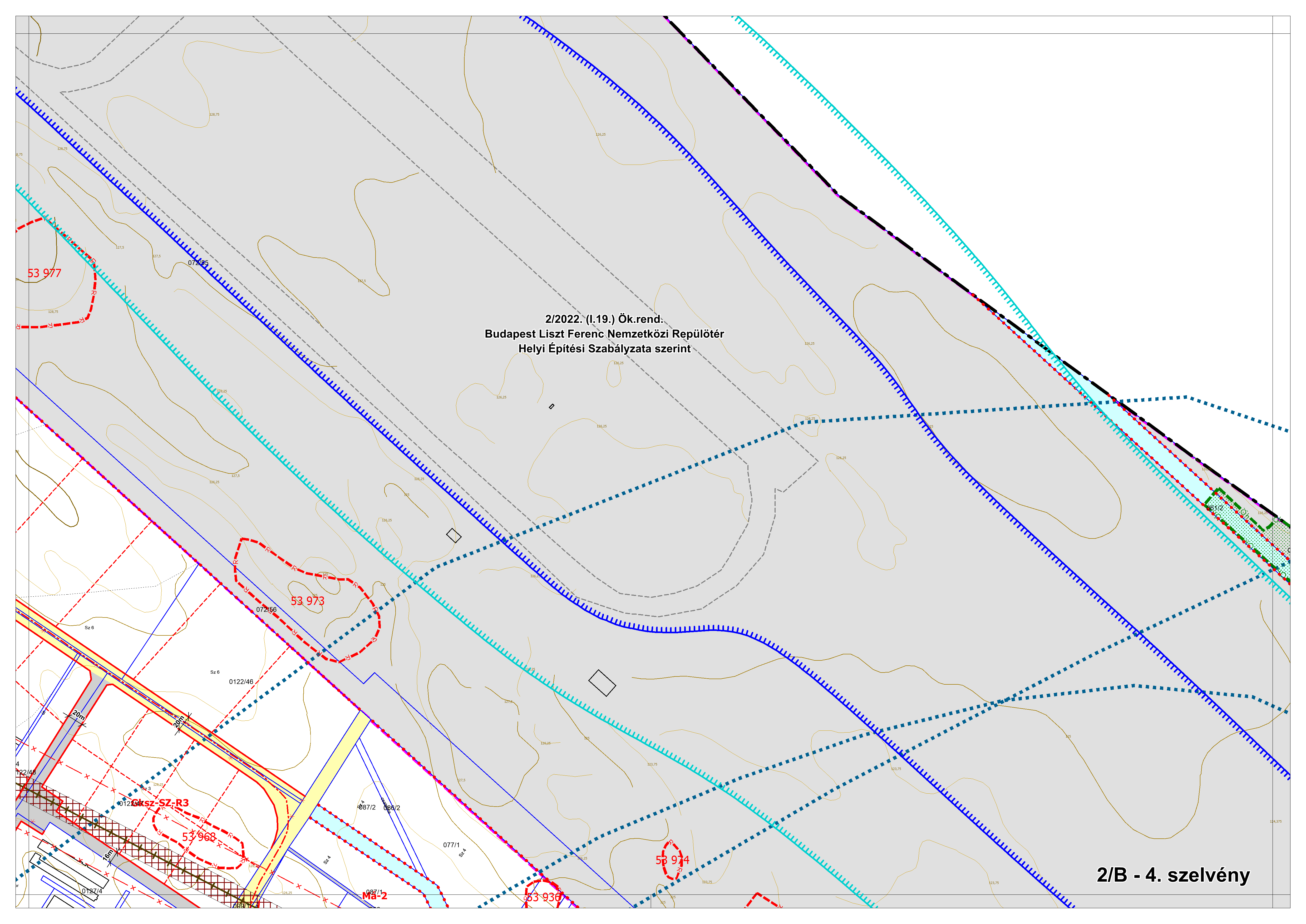Select the 53 968 site label

(199, 837)
